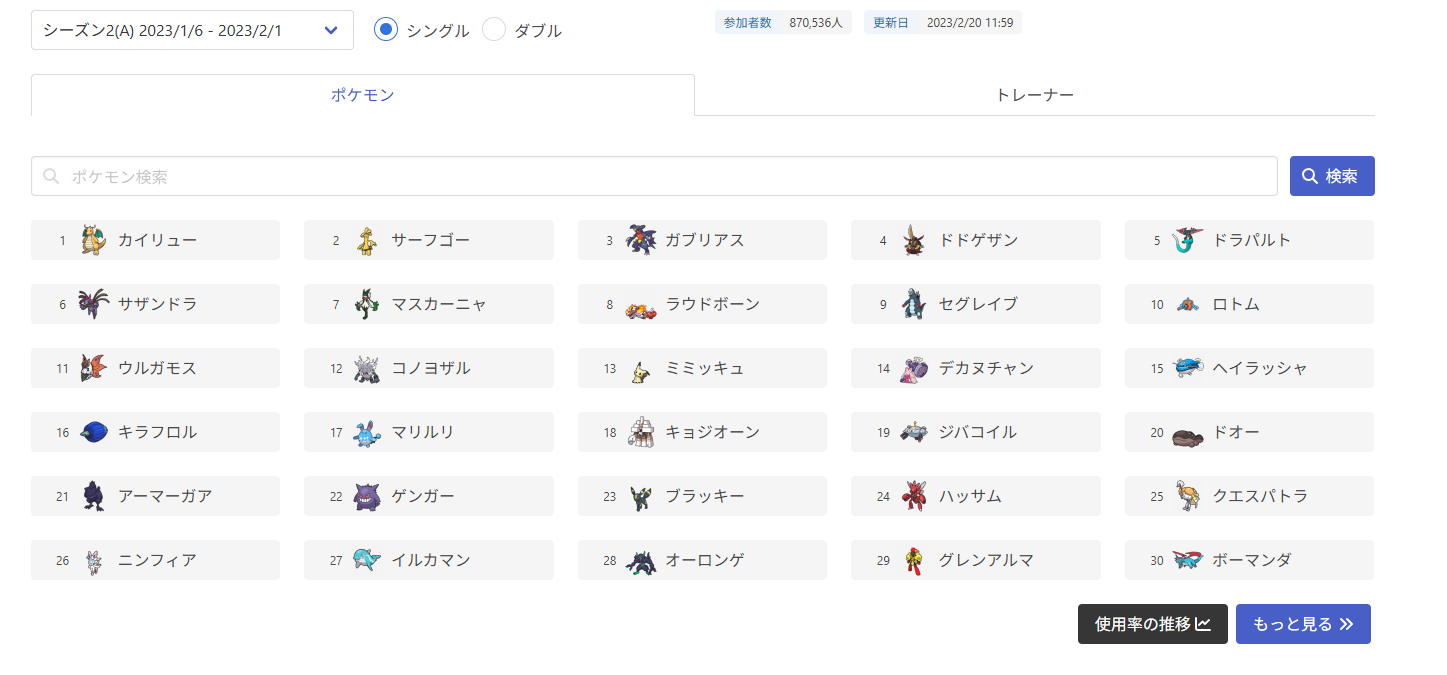Switch to the ポケモン tab

click(363, 95)
